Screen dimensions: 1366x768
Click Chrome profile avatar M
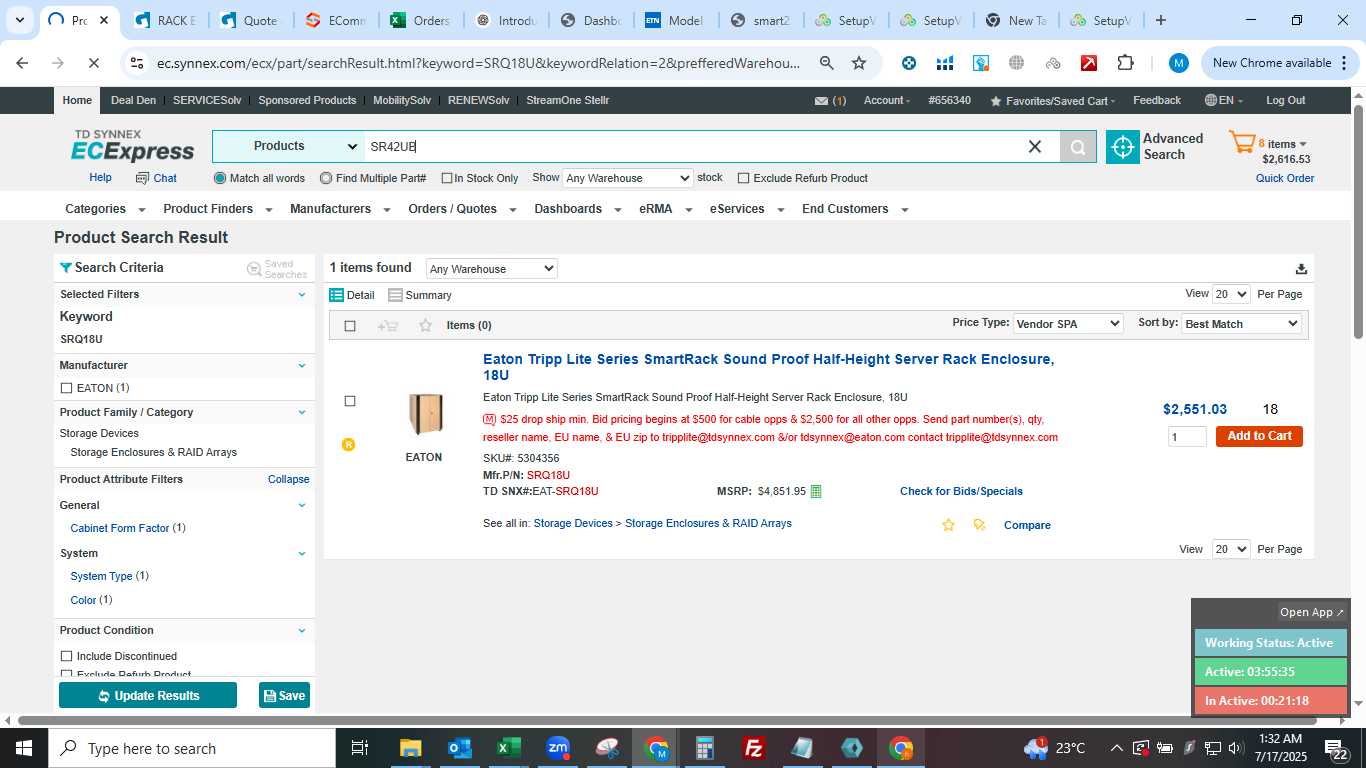[x=1179, y=63]
